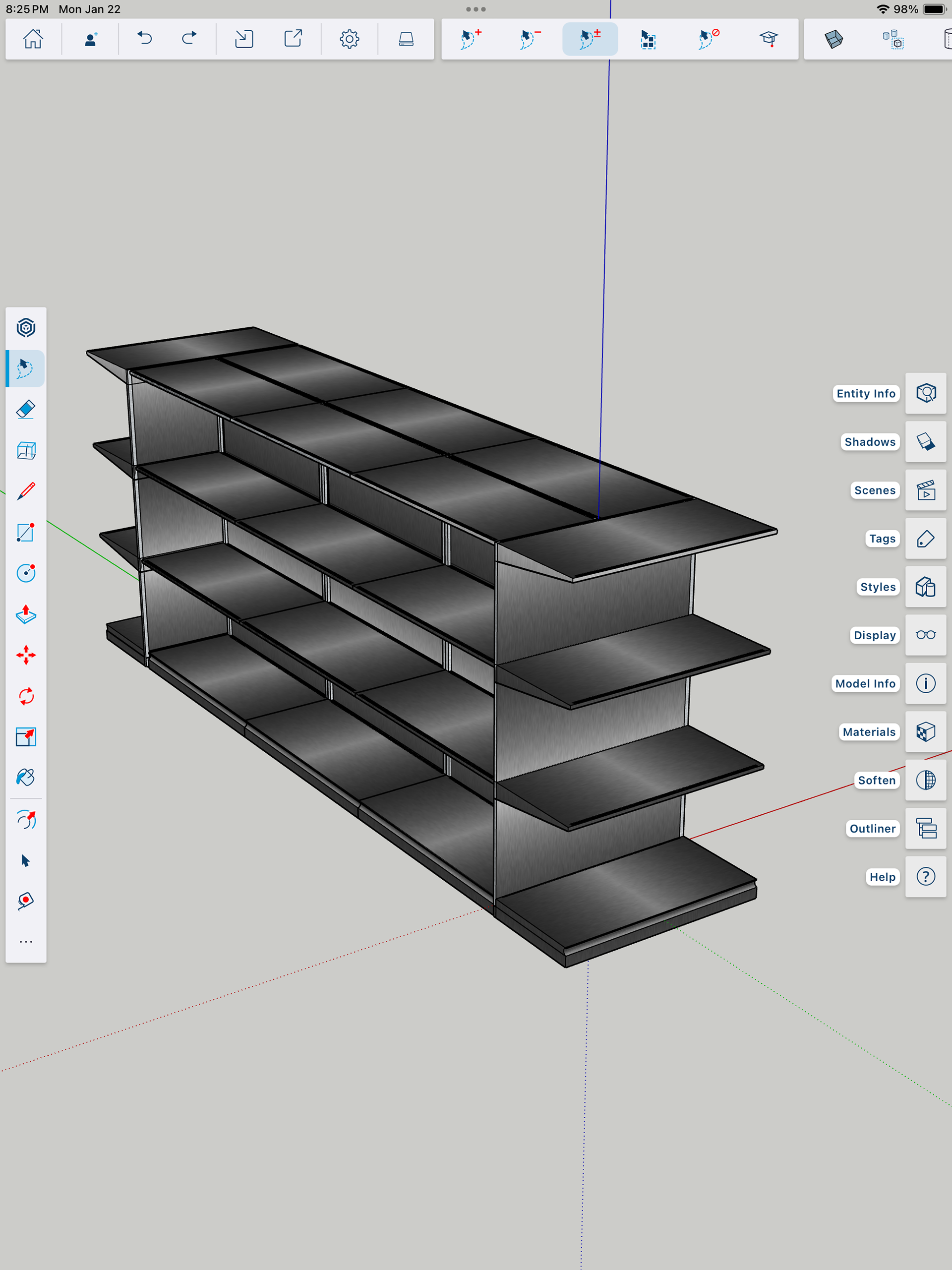This screenshot has height=1270, width=952.
Task: Expand more tools with the ellipsis
Action: [x=26, y=942]
